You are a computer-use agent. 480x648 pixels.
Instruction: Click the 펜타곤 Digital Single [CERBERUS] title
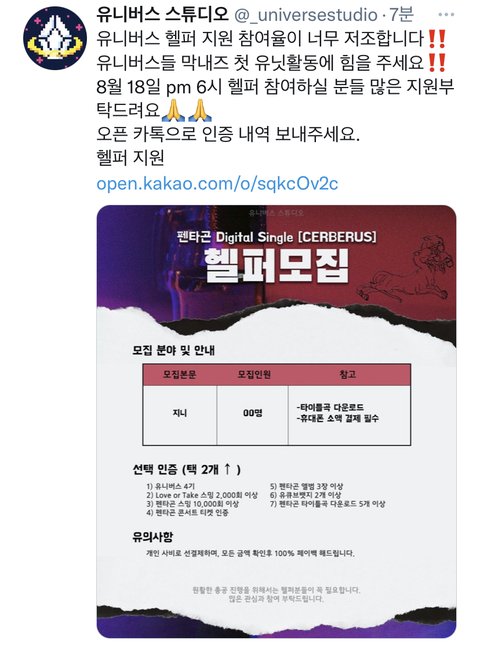point(276,237)
